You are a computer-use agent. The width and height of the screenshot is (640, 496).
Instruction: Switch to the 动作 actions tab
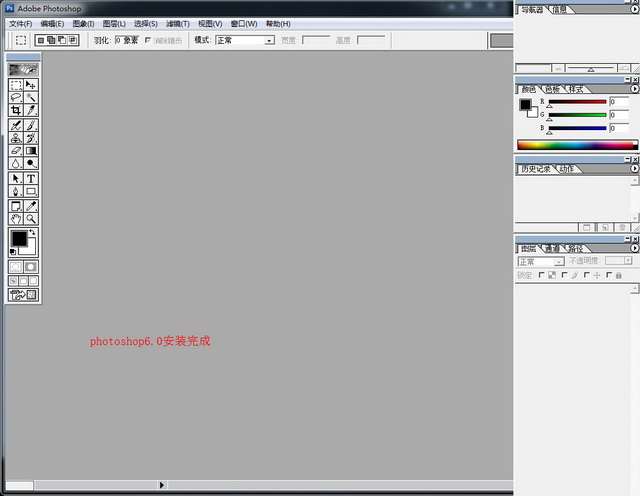pyautogui.click(x=567, y=169)
